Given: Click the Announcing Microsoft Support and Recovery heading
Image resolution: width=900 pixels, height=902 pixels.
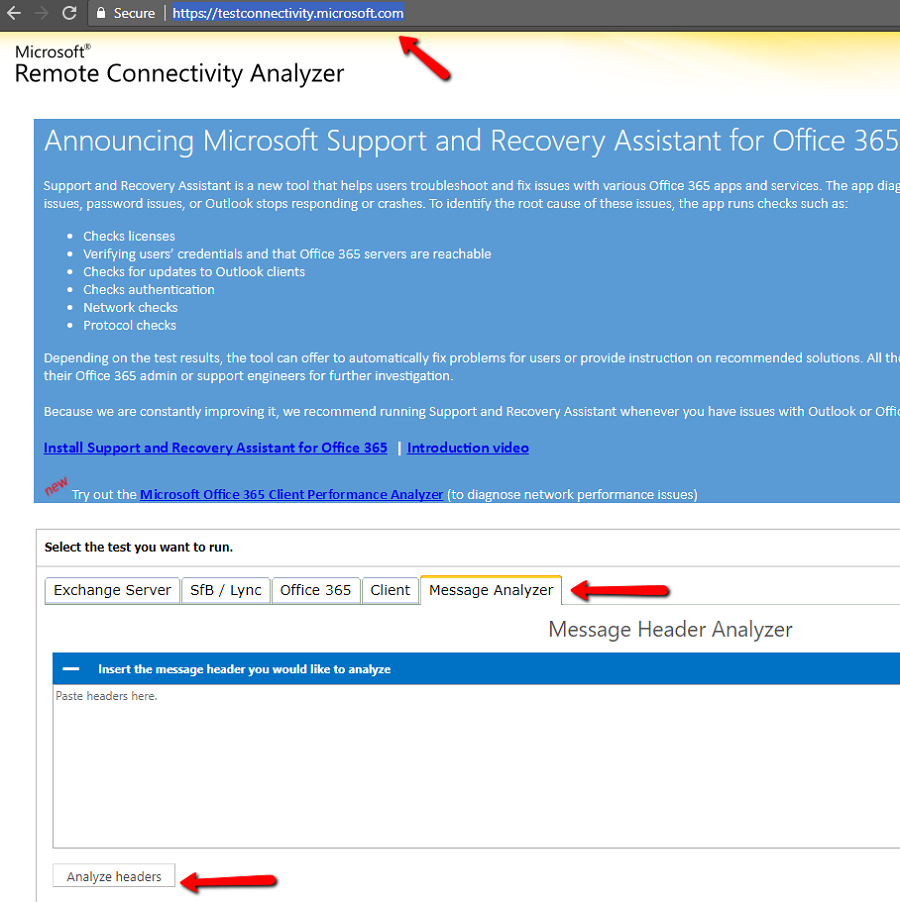Looking at the screenshot, I should (471, 141).
